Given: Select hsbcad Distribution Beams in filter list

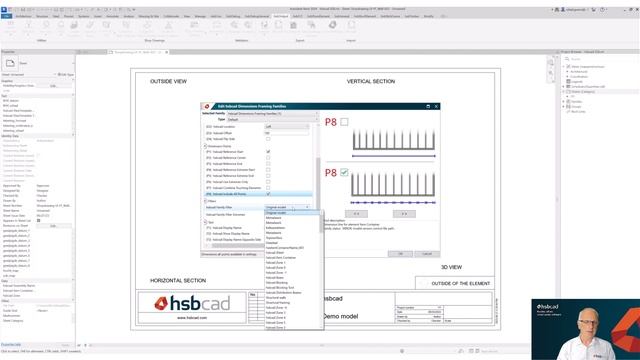Looking at the screenshot, I should click(292, 293).
